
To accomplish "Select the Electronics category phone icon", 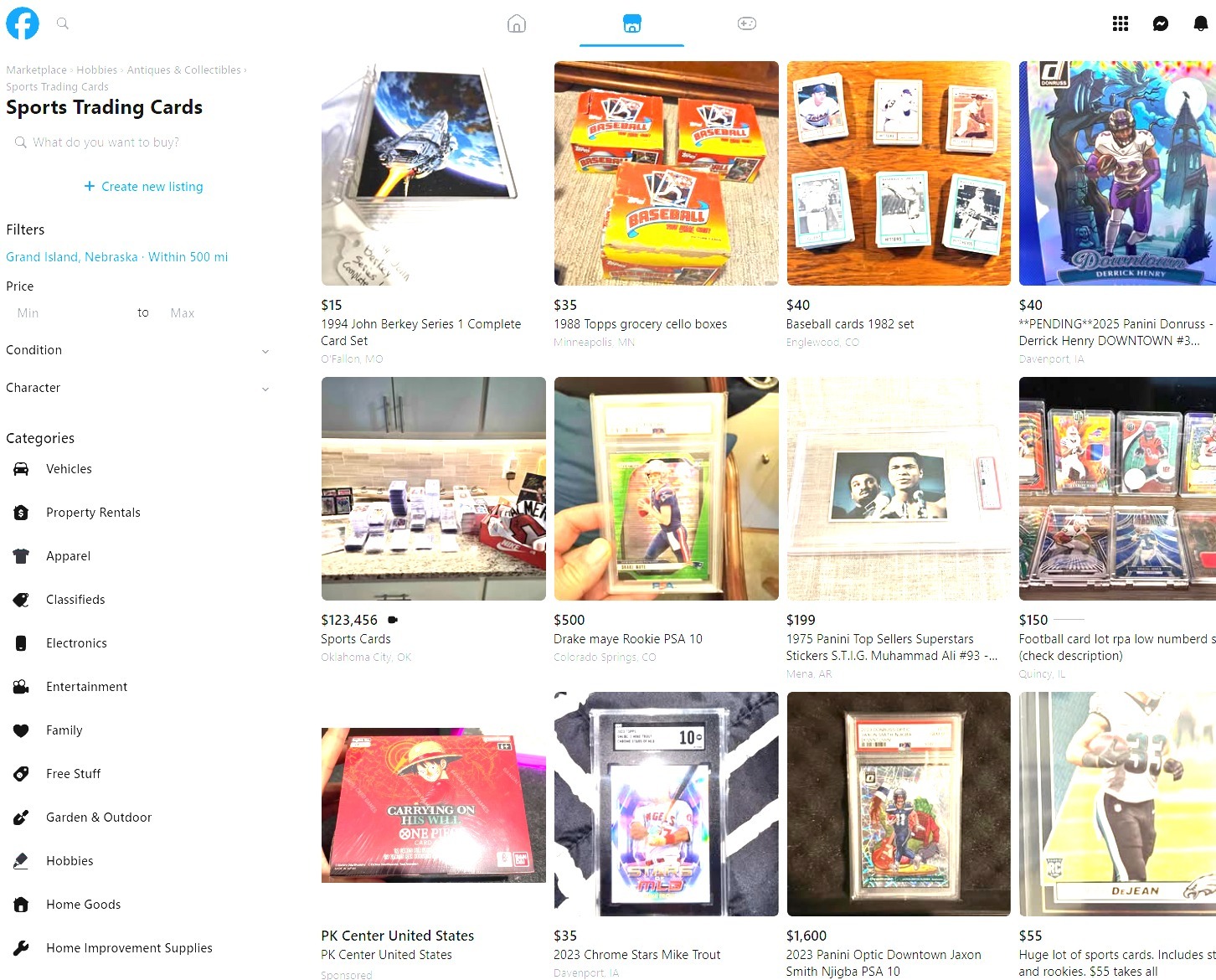I will (x=22, y=643).
